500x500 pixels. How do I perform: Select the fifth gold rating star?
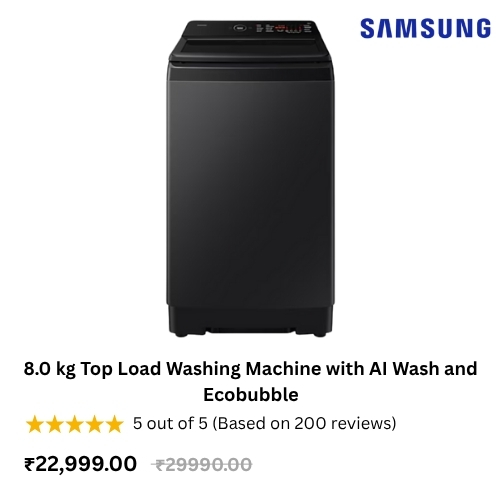click(115, 424)
